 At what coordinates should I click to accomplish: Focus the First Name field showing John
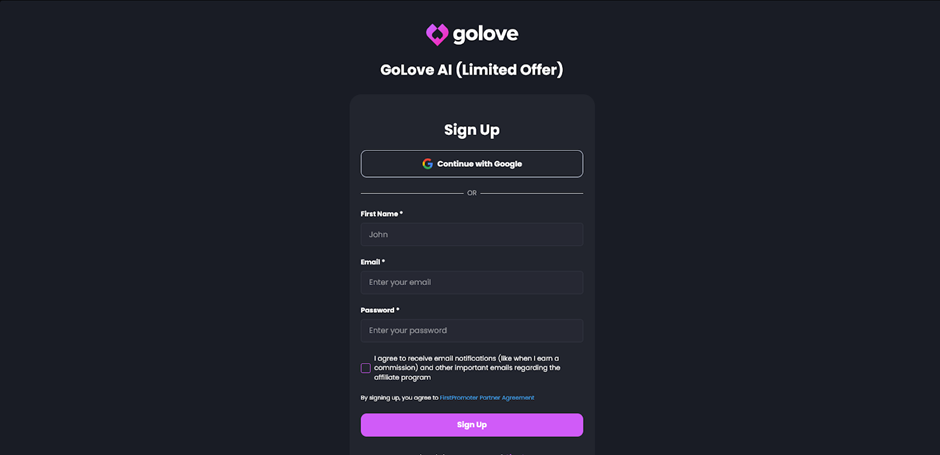(x=472, y=234)
